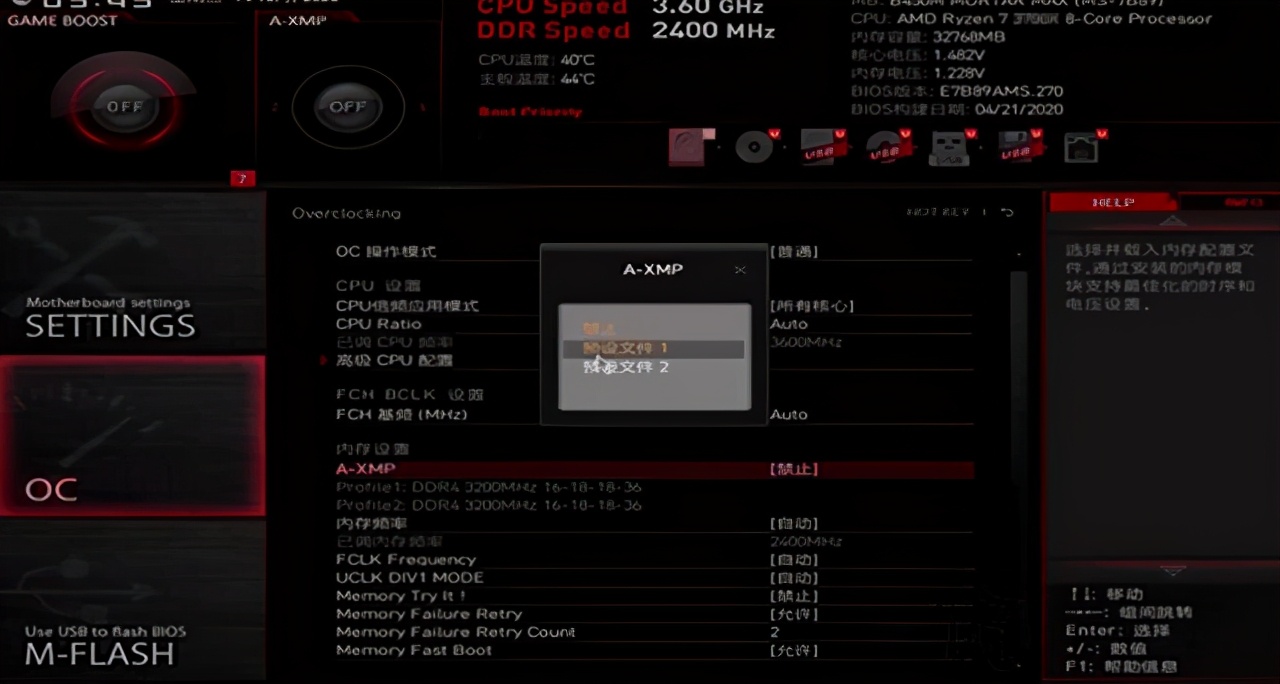Open the FCLK Frequency value dropdown
Image resolution: width=1280 pixels, height=684 pixels.
pos(794,560)
